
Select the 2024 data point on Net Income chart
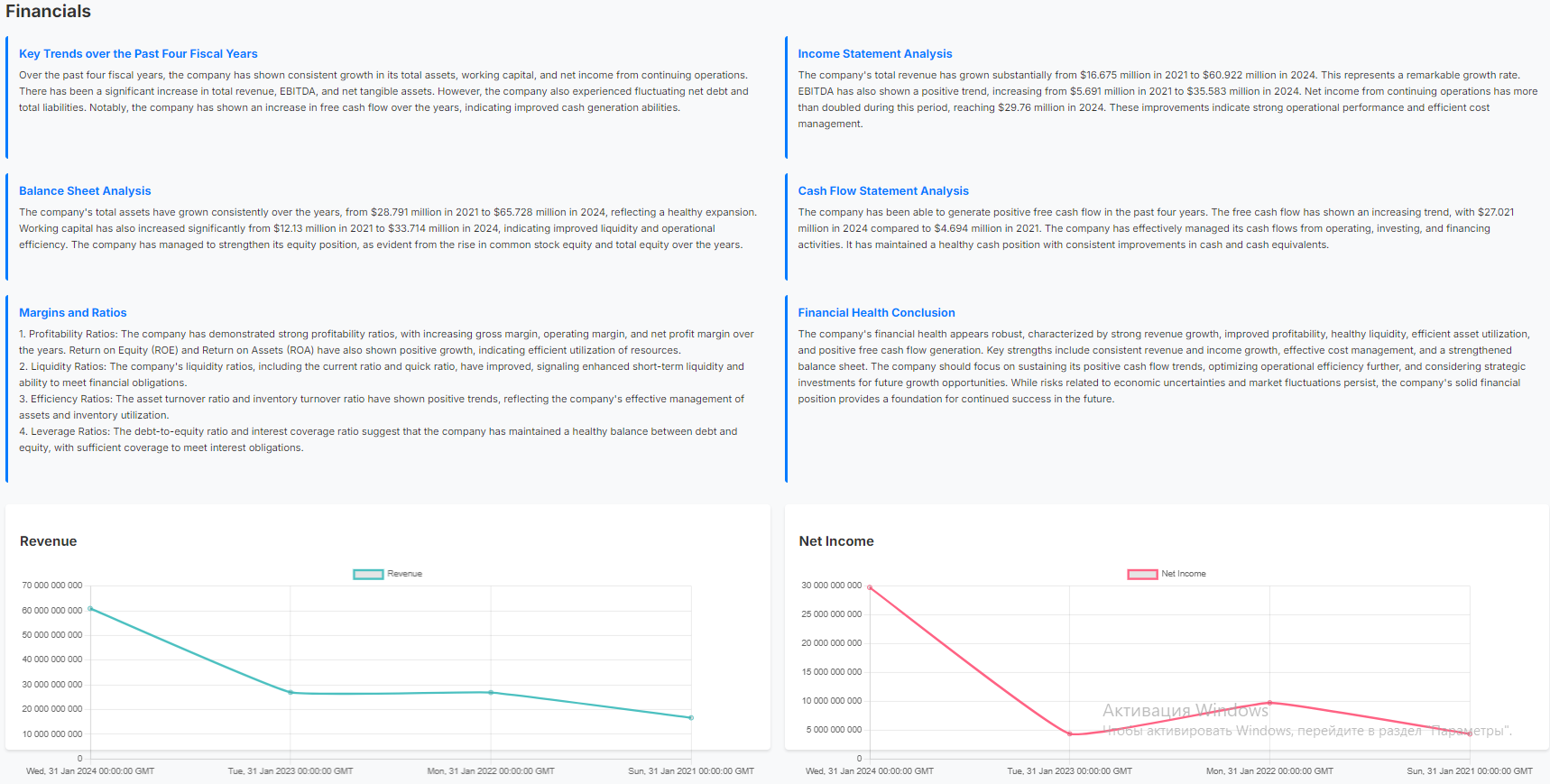pyautogui.click(x=870, y=587)
